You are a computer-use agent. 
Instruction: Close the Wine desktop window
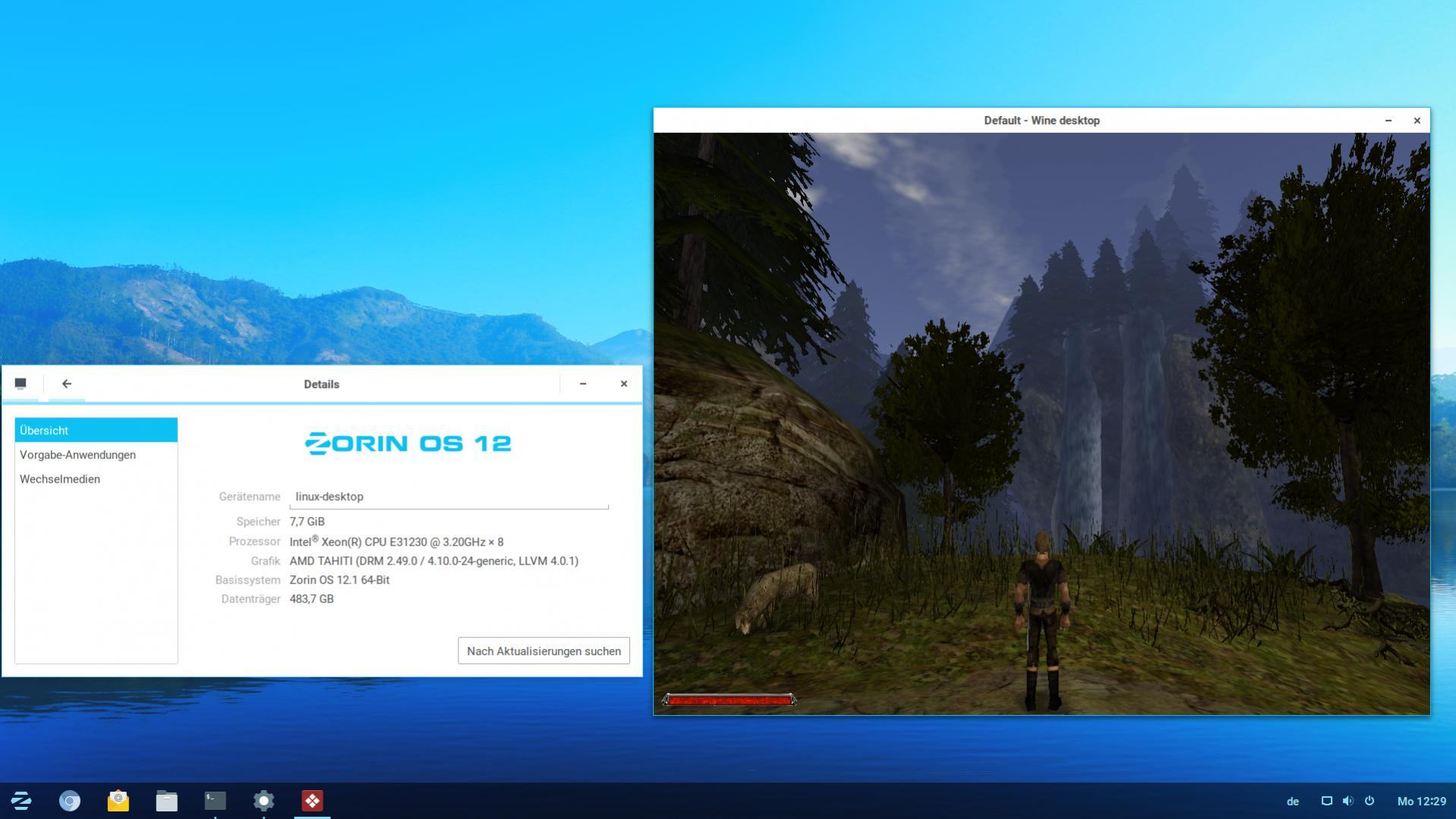[x=1417, y=121]
